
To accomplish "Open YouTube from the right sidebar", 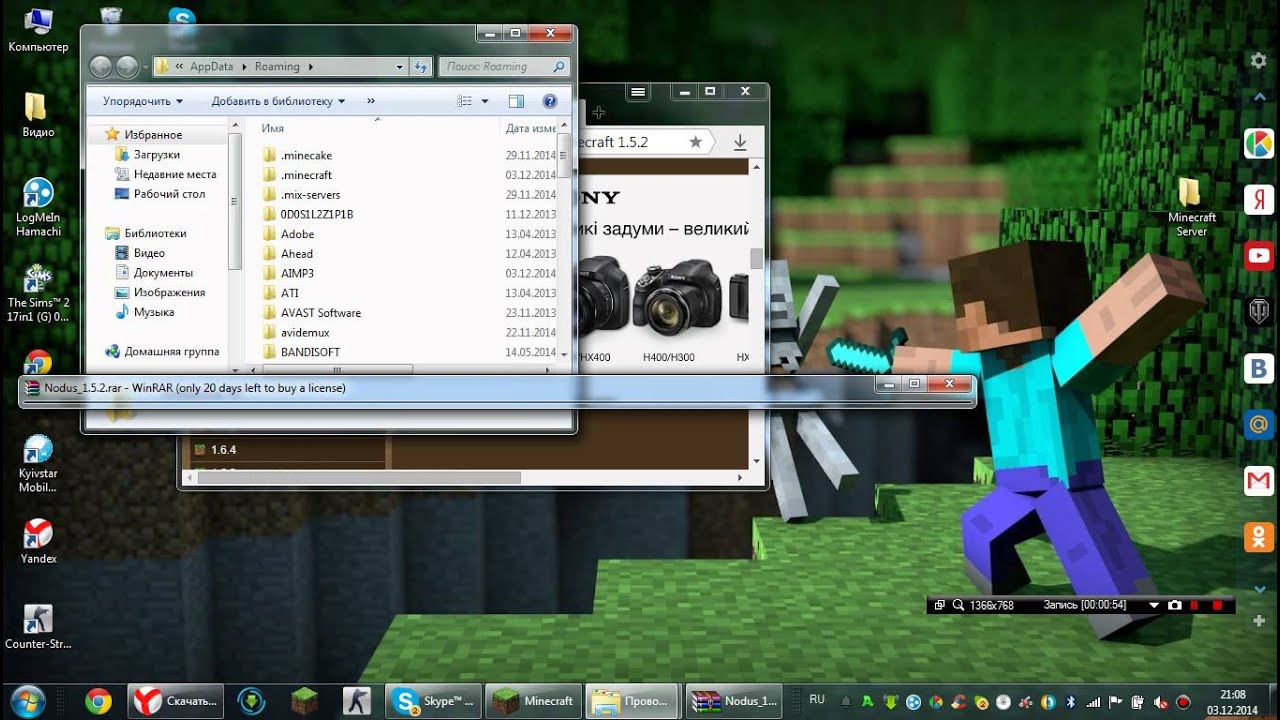I will click(1258, 256).
